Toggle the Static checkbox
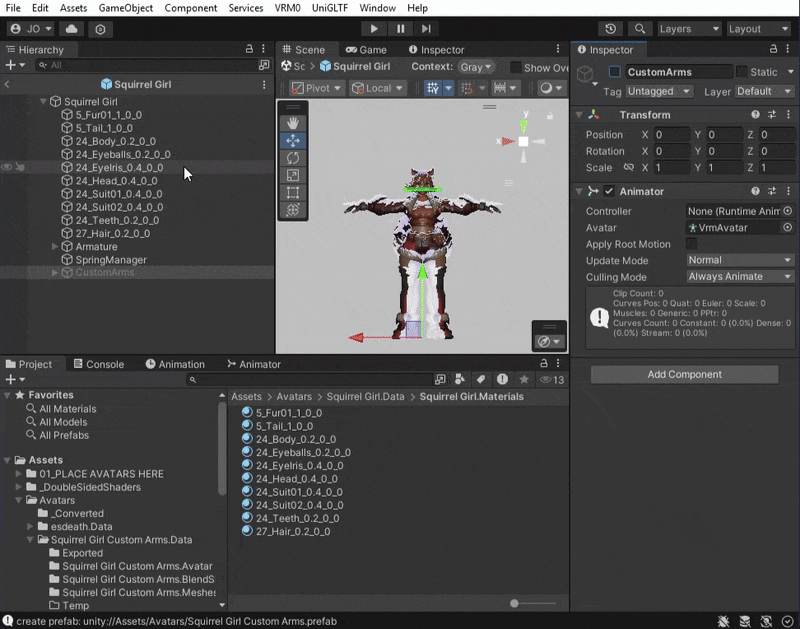 click(x=742, y=71)
